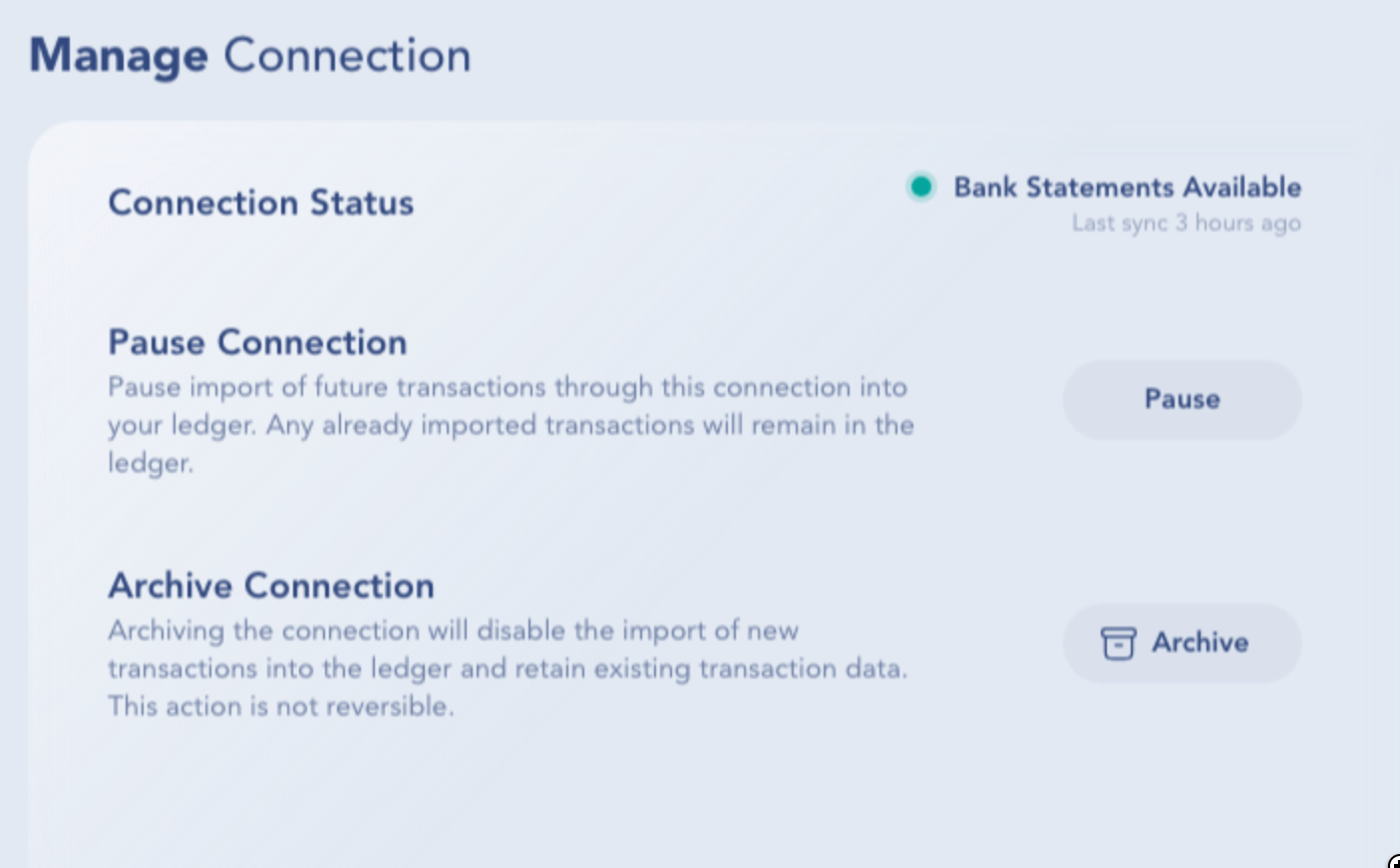
Task: Click the line starting transactions into the ledger
Action: tap(508, 668)
